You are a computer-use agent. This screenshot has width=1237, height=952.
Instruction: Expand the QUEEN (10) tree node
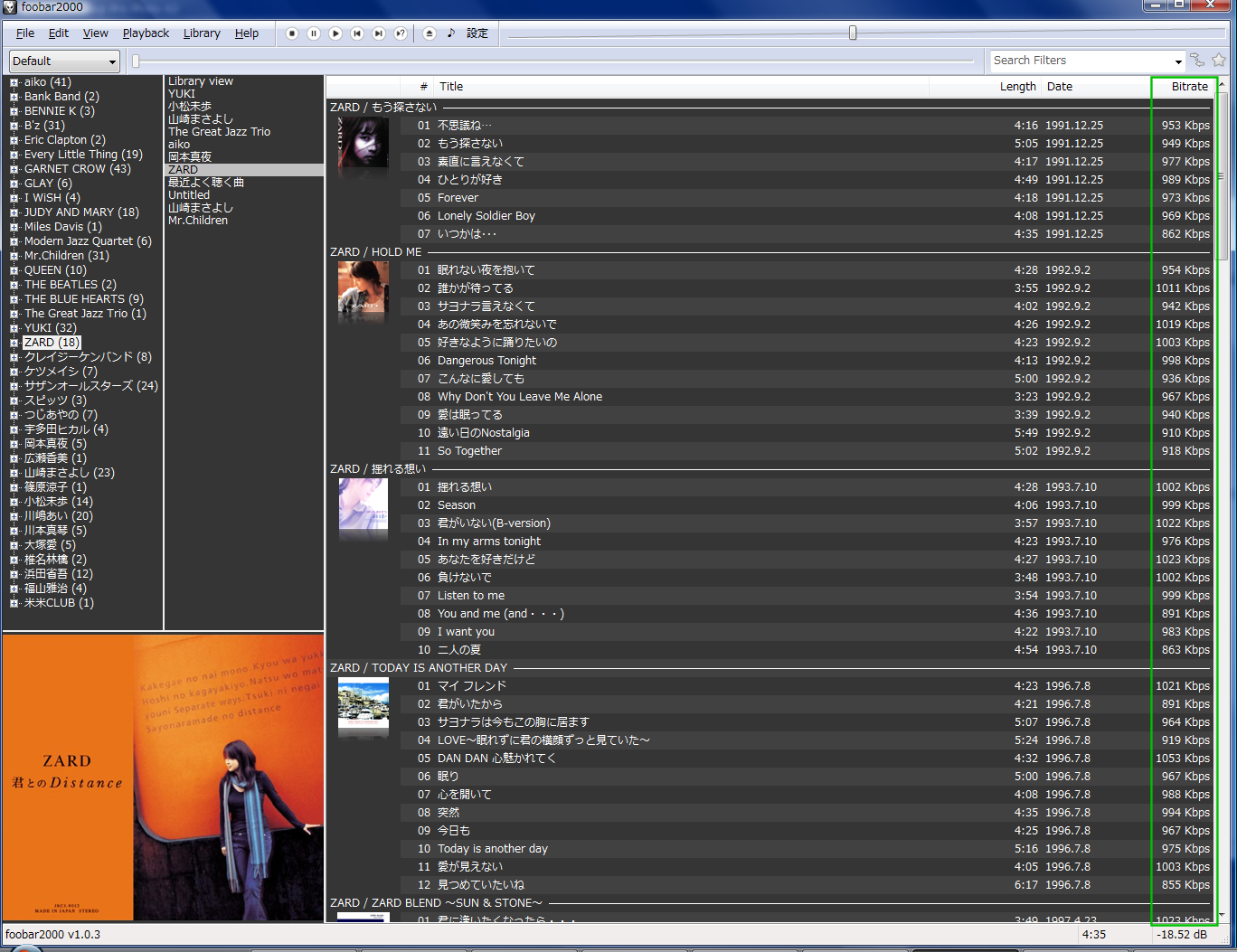point(14,270)
